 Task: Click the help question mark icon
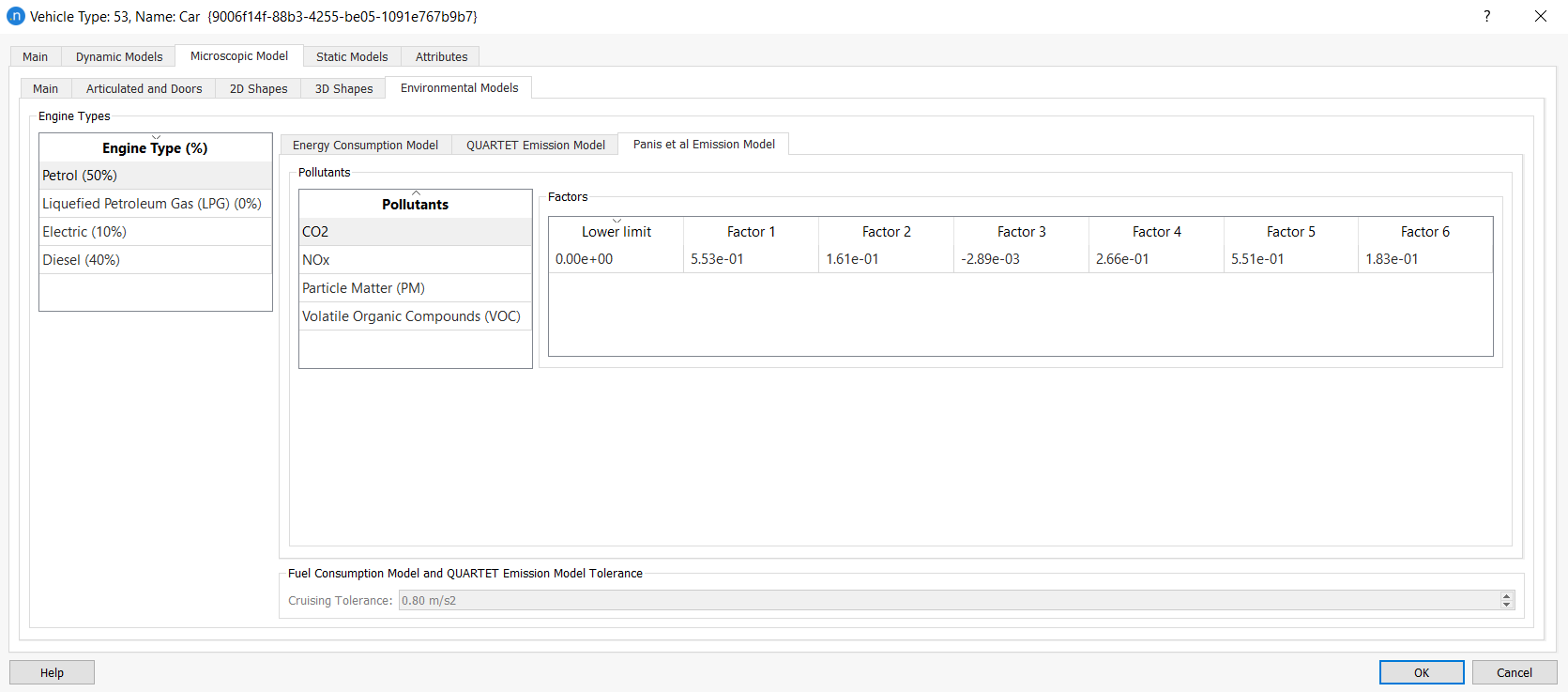tap(1486, 16)
